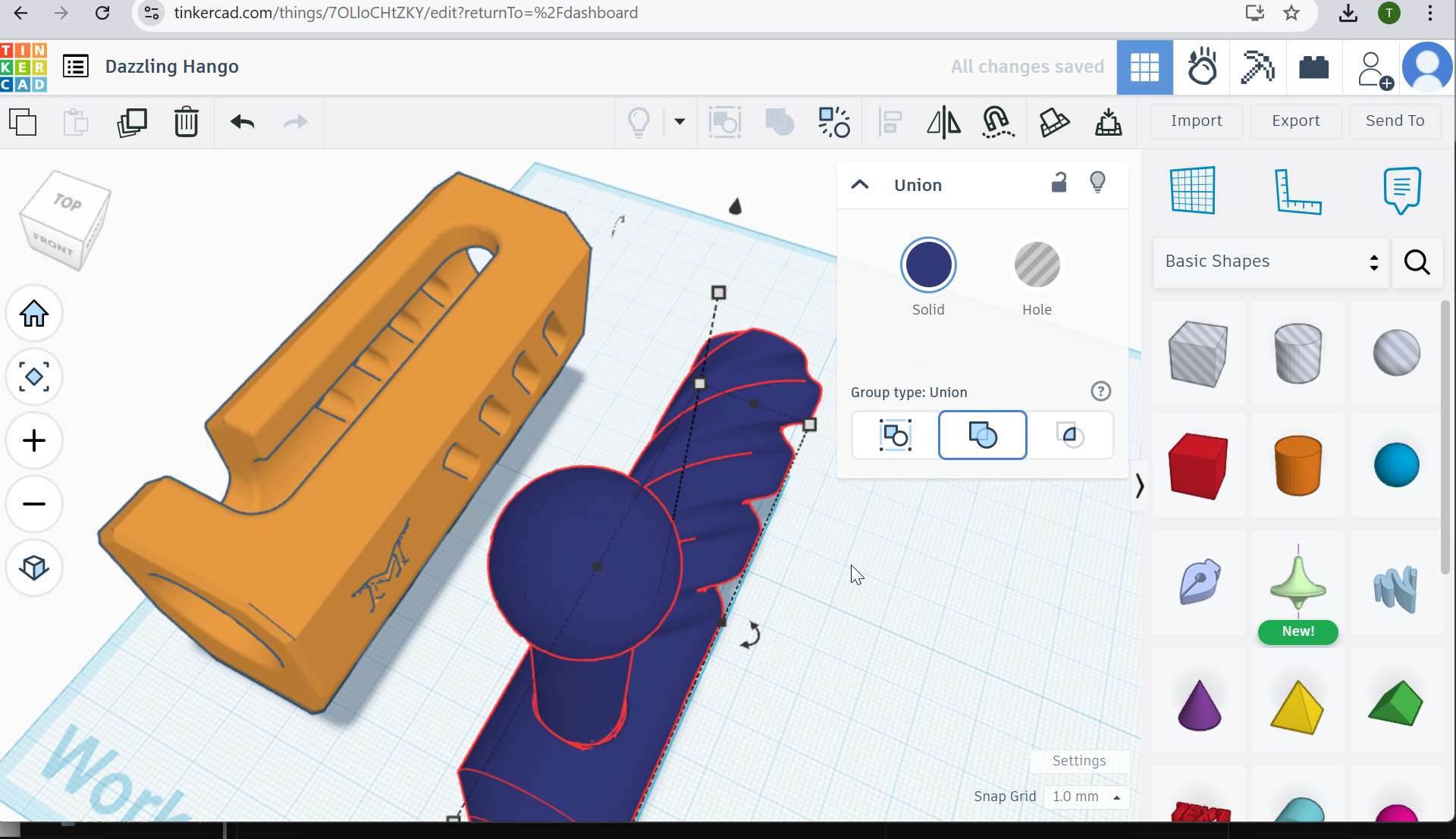
Task: Delete selection with the trash icon
Action: click(x=186, y=122)
